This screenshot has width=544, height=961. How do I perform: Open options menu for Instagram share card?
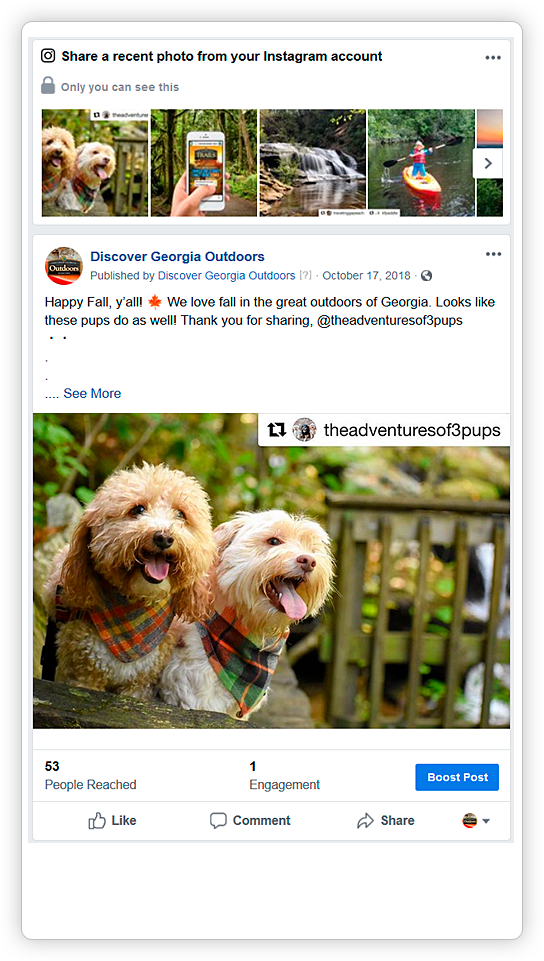(493, 58)
